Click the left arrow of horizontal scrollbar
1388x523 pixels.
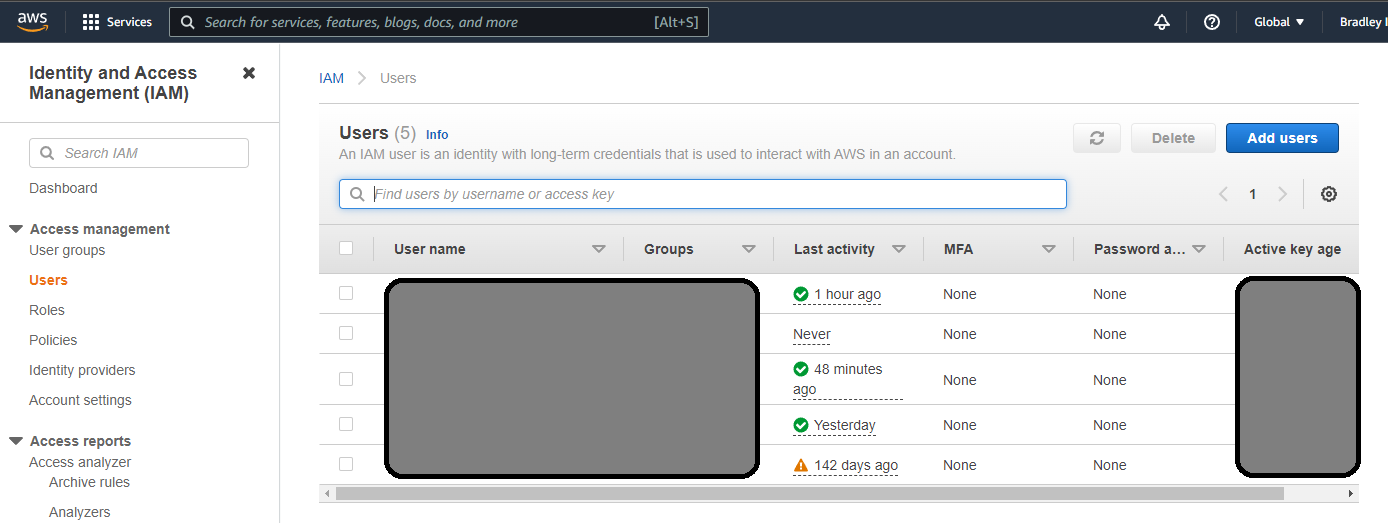tap(326, 494)
